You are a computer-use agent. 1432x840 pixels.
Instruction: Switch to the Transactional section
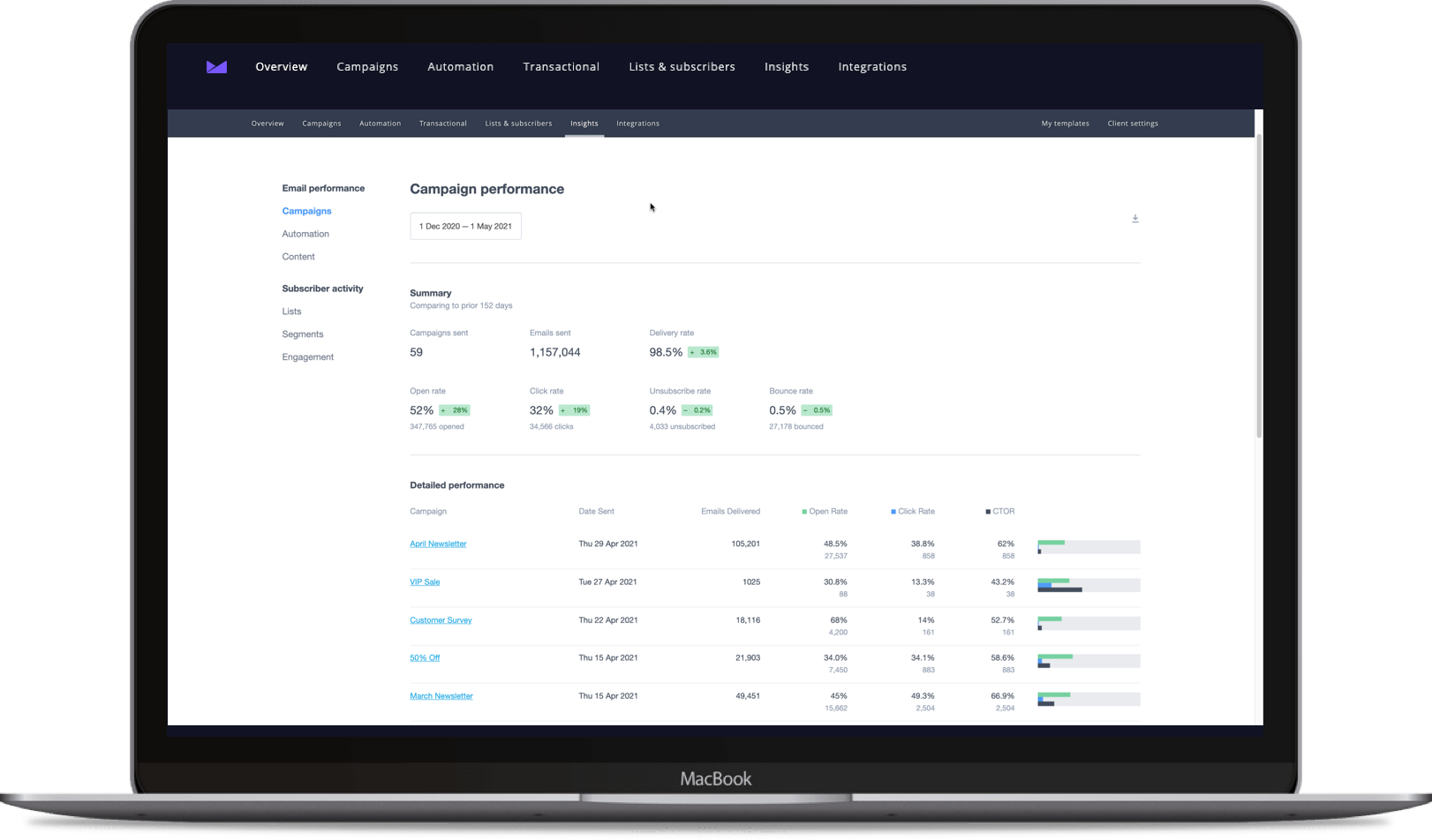click(x=561, y=66)
